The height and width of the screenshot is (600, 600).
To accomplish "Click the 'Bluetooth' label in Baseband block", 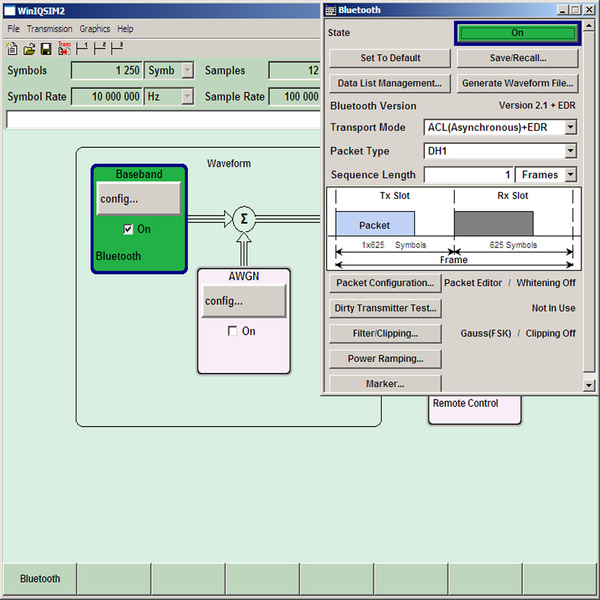I will tap(118, 256).
